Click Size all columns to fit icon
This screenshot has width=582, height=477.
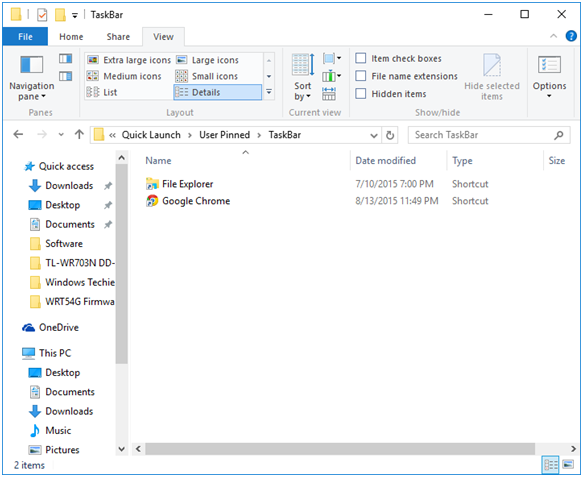[x=329, y=94]
